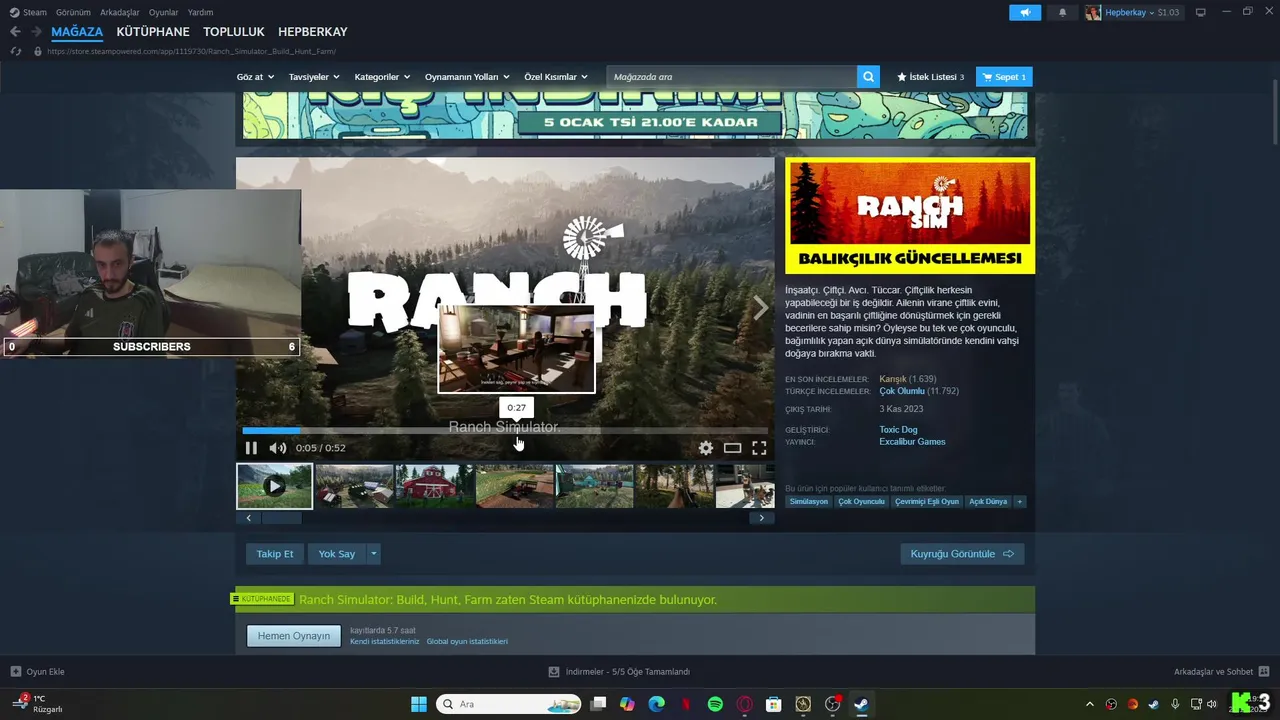The height and width of the screenshot is (720, 1280).
Task: Click Kuyruğu Görüntüle button
Action: (962, 554)
